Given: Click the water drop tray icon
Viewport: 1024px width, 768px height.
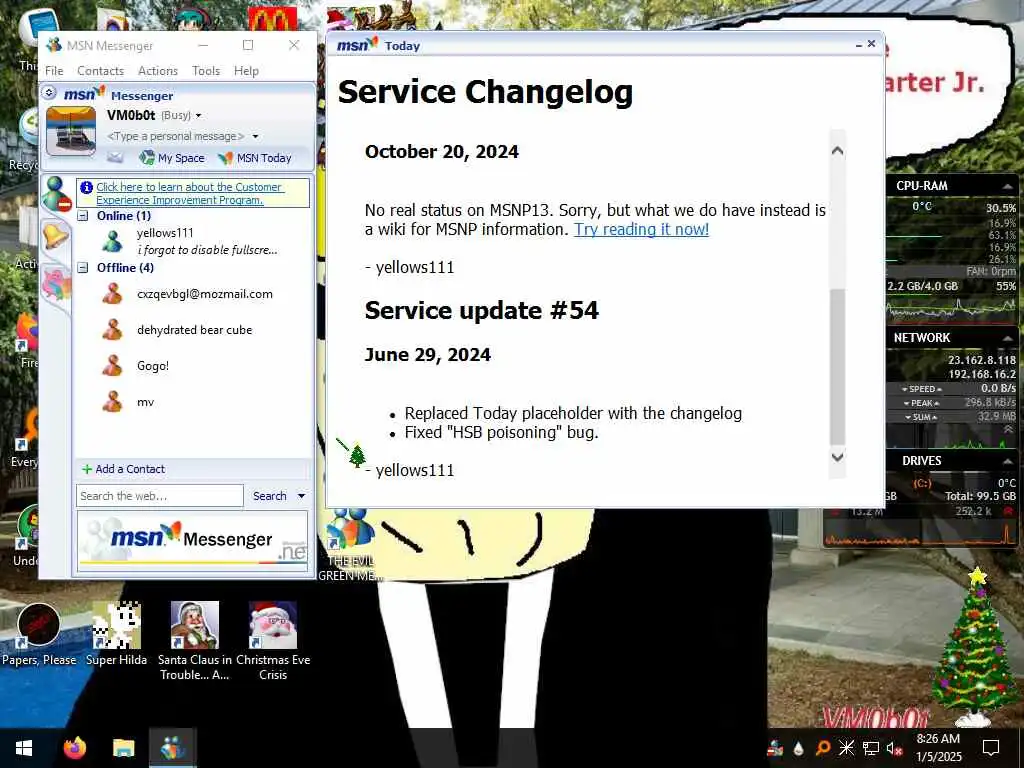Looking at the screenshot, I should pyautogui.click(x=798, y=748).
